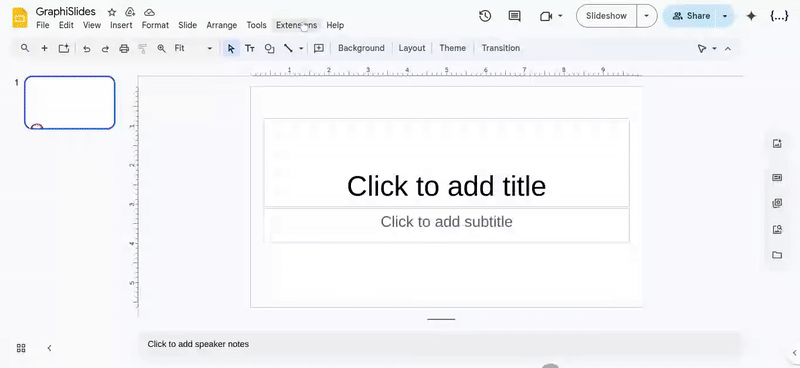Check the cloud save status icon
This screenshot has height=368, width=800.
tap(149, 12)
